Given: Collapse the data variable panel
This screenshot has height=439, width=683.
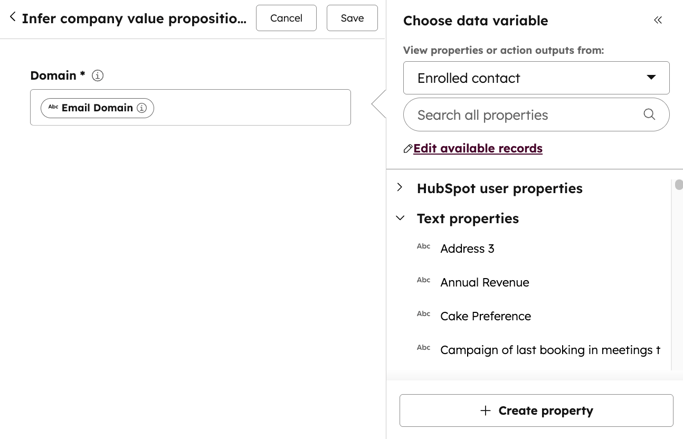Looking at the screenshot, I should [x=658, y=20].
